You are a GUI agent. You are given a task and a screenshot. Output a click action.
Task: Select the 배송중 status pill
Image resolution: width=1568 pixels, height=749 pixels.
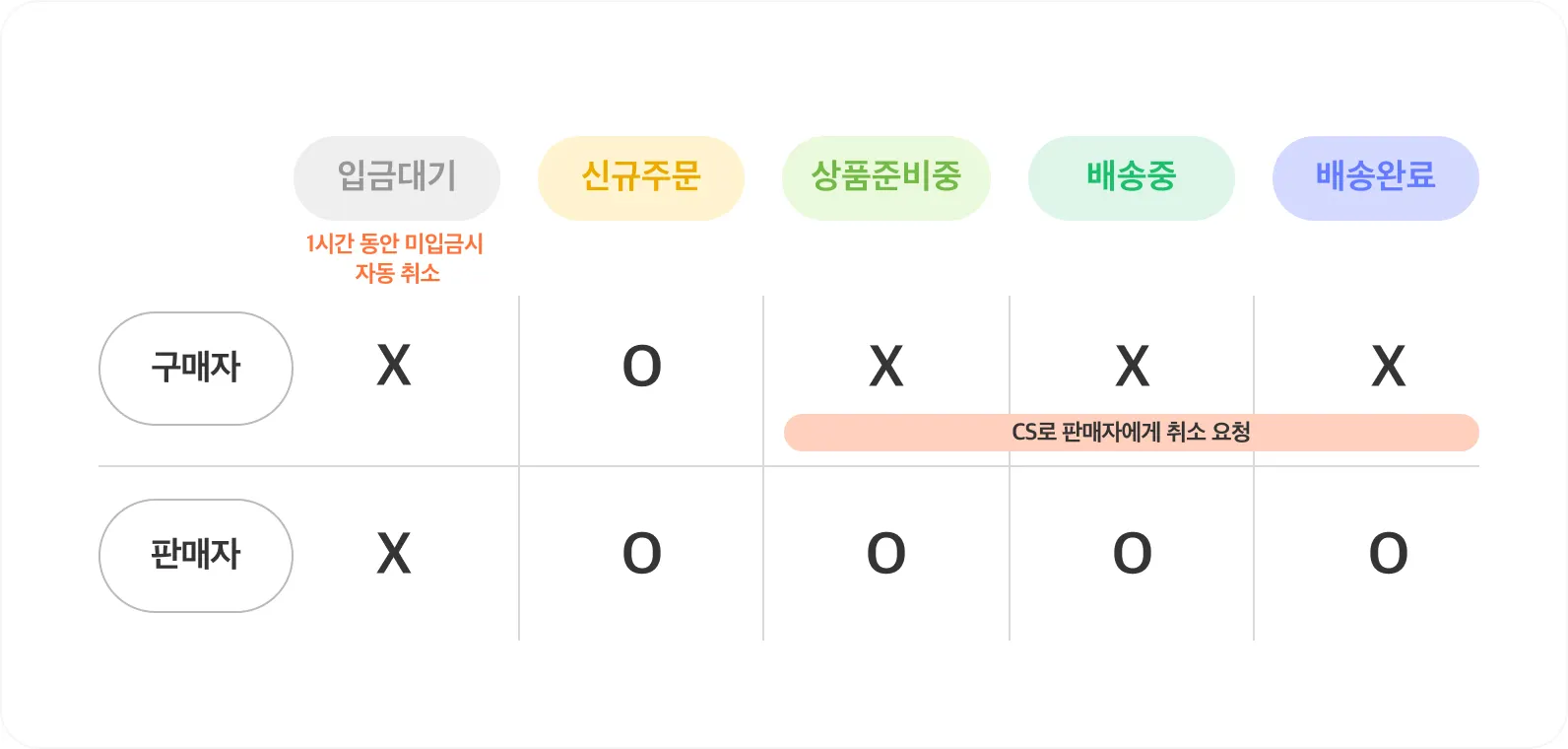1132,178
